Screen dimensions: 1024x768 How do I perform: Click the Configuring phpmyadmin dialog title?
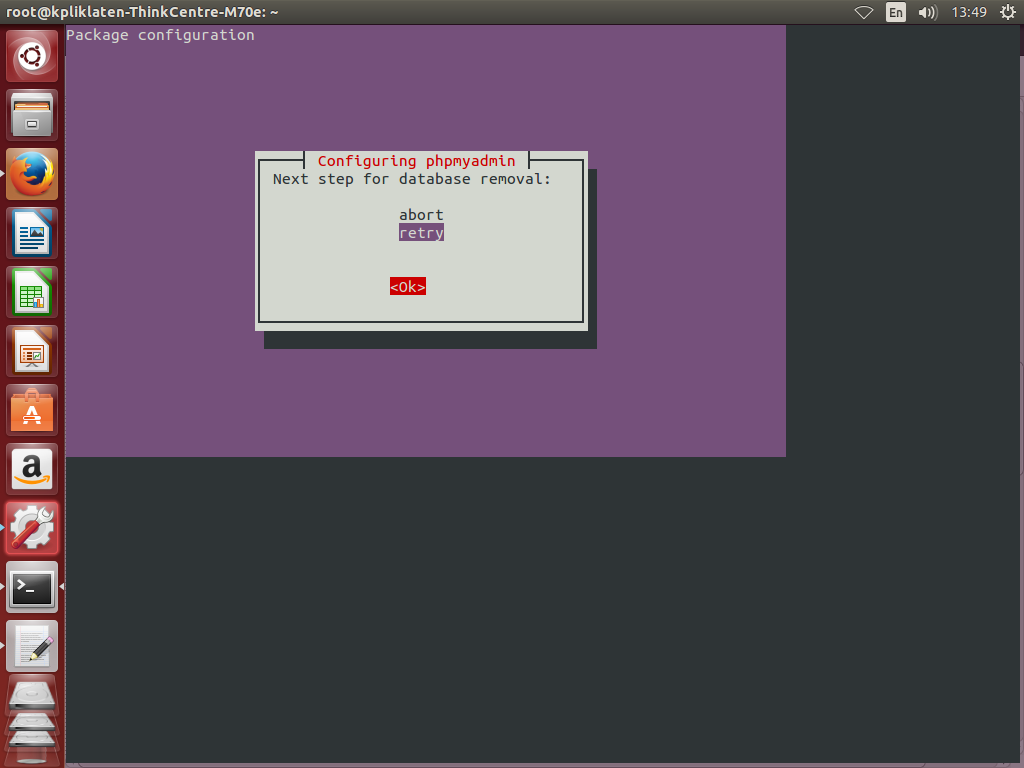417,161
